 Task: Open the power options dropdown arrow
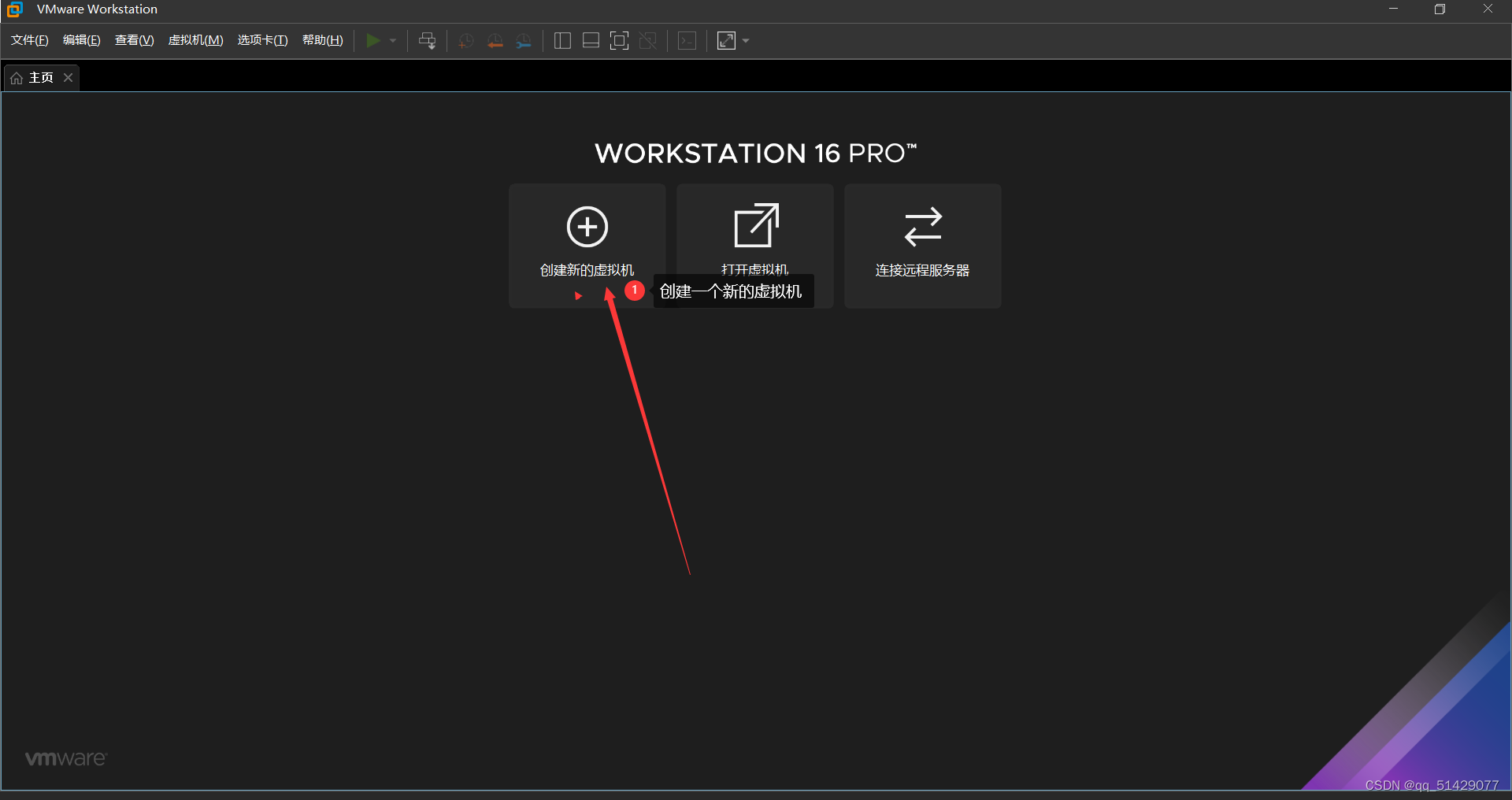pos(393,41)
